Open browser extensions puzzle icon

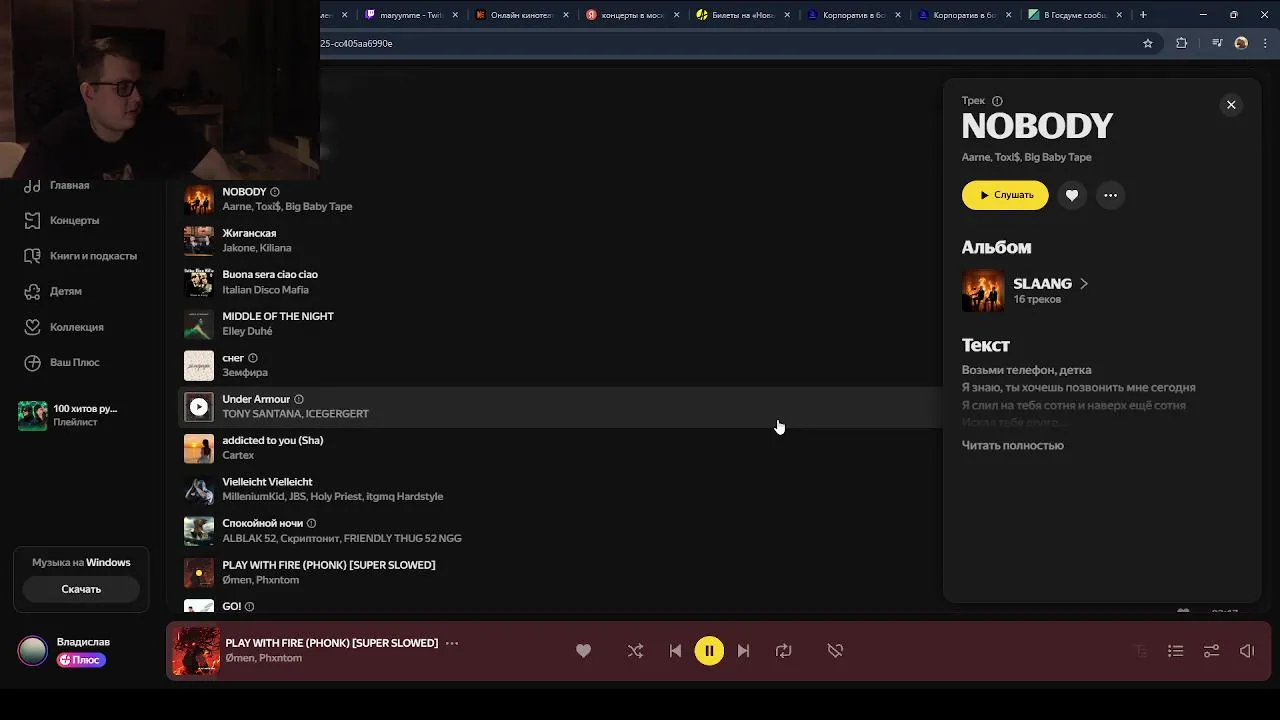(1182, 43)
